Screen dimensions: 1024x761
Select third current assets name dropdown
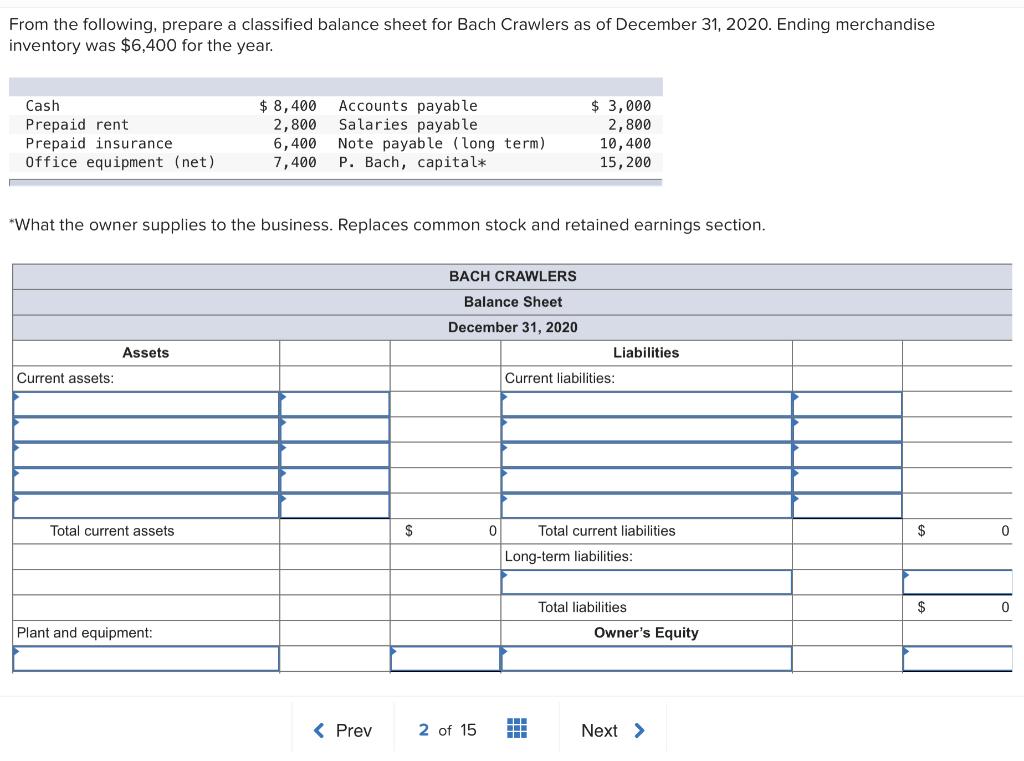[x=146, y=455]
